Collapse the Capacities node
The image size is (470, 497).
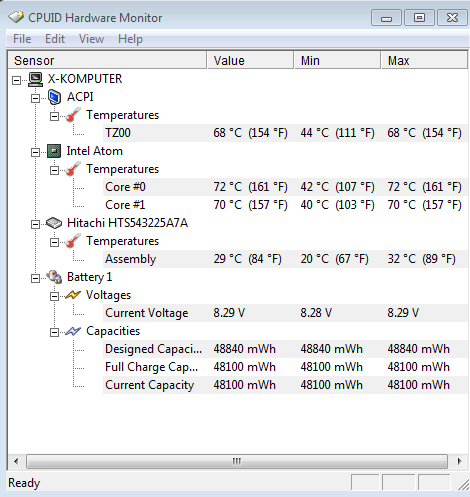[54, 332]
